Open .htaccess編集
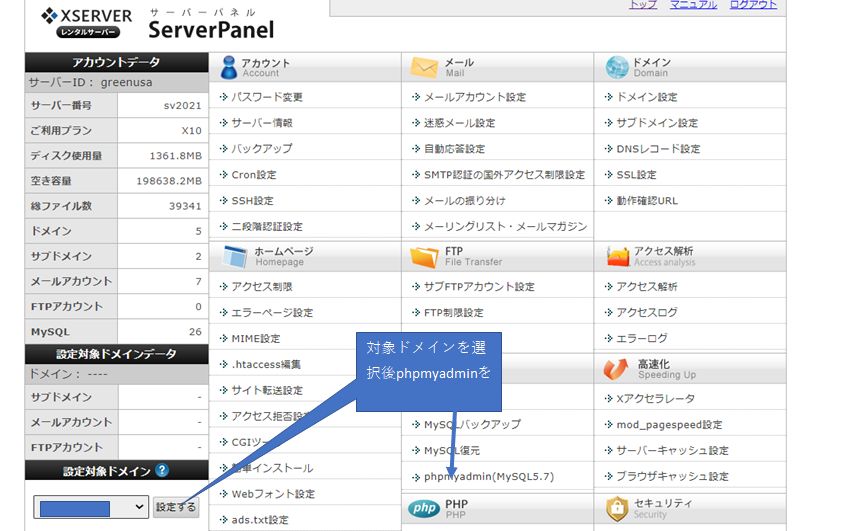 (266, 364)
